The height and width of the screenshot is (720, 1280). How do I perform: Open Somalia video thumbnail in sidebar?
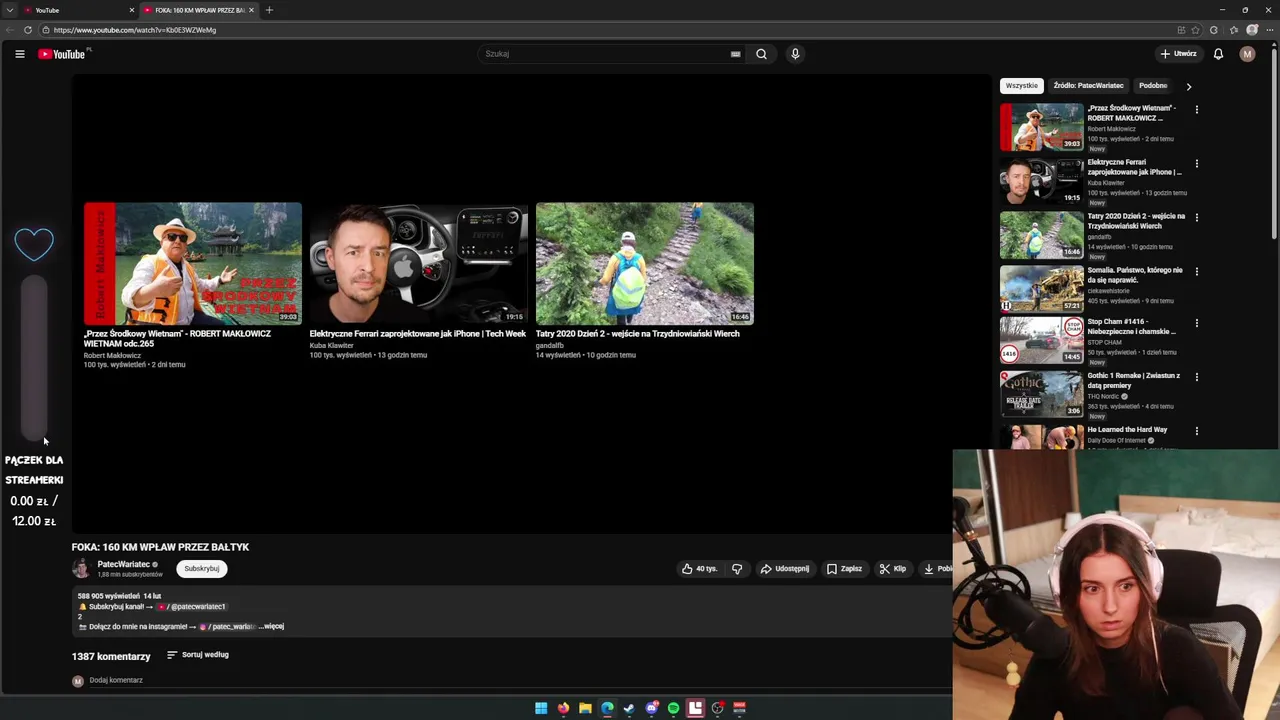[1041, 288]
